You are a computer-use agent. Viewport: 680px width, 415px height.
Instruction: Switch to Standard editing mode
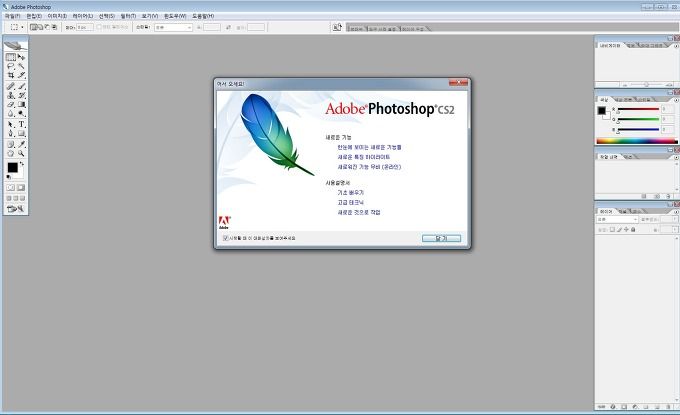point(10,187)
